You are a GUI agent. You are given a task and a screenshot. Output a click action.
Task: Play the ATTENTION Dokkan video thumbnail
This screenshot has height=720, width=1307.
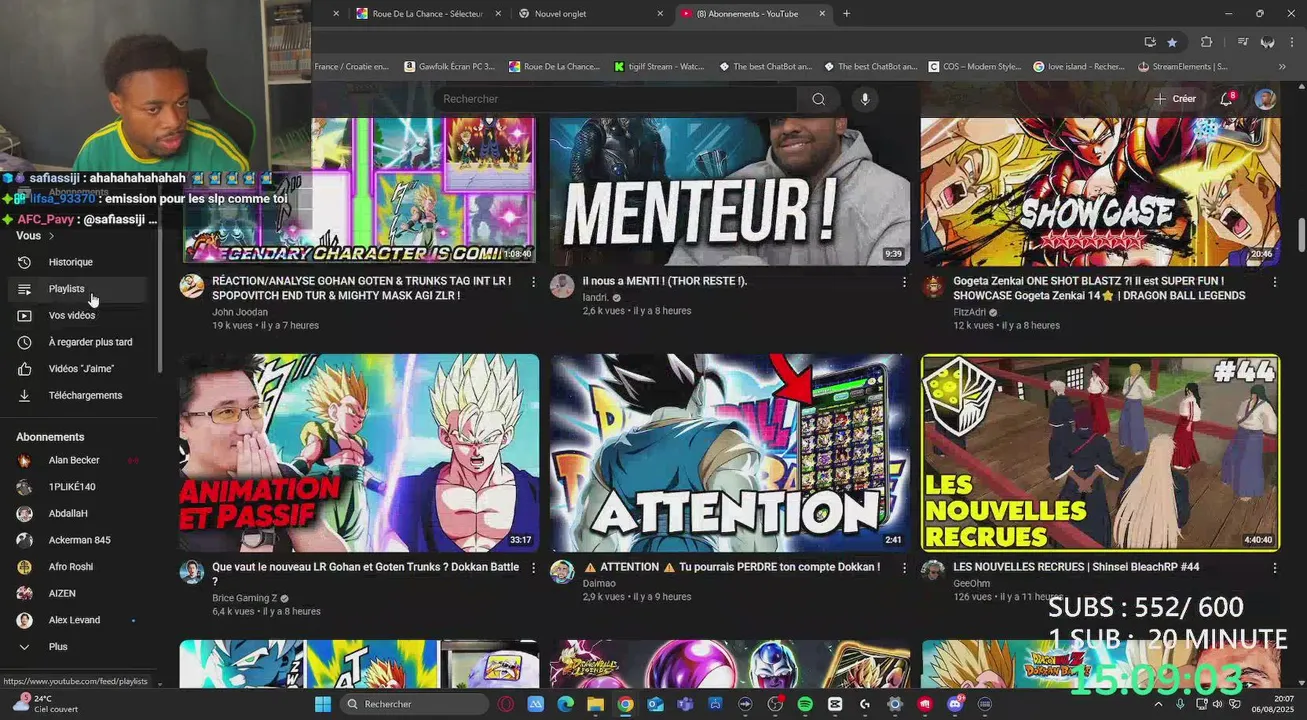pos(730,452)
